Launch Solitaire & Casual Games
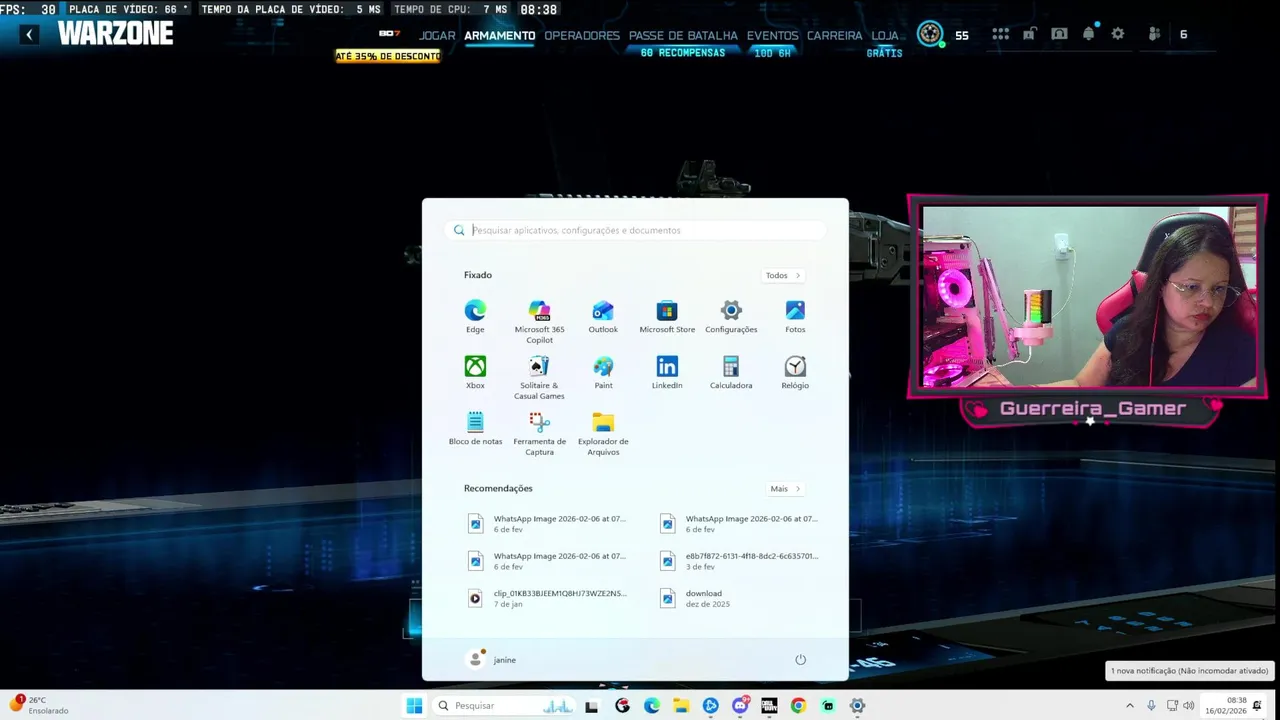Image resolution: width=1280 pixels, height=720 pixels. tap(539, 378)
